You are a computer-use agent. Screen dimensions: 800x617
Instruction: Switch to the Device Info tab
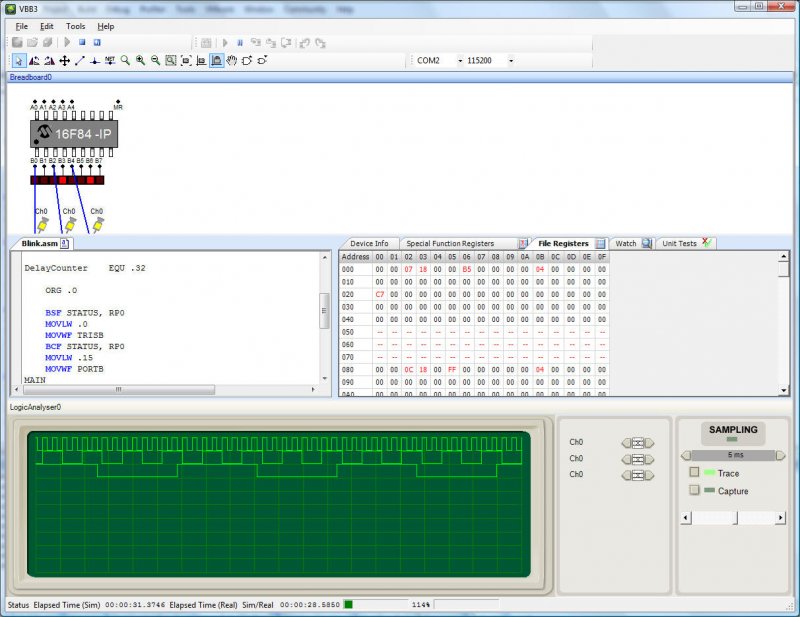369,243
